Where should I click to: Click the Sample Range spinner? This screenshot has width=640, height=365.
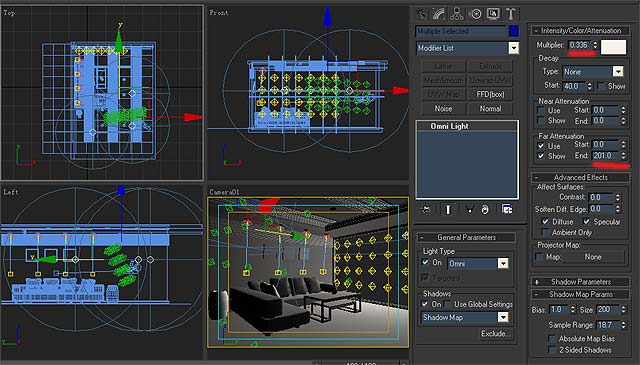tap(623, 325)
